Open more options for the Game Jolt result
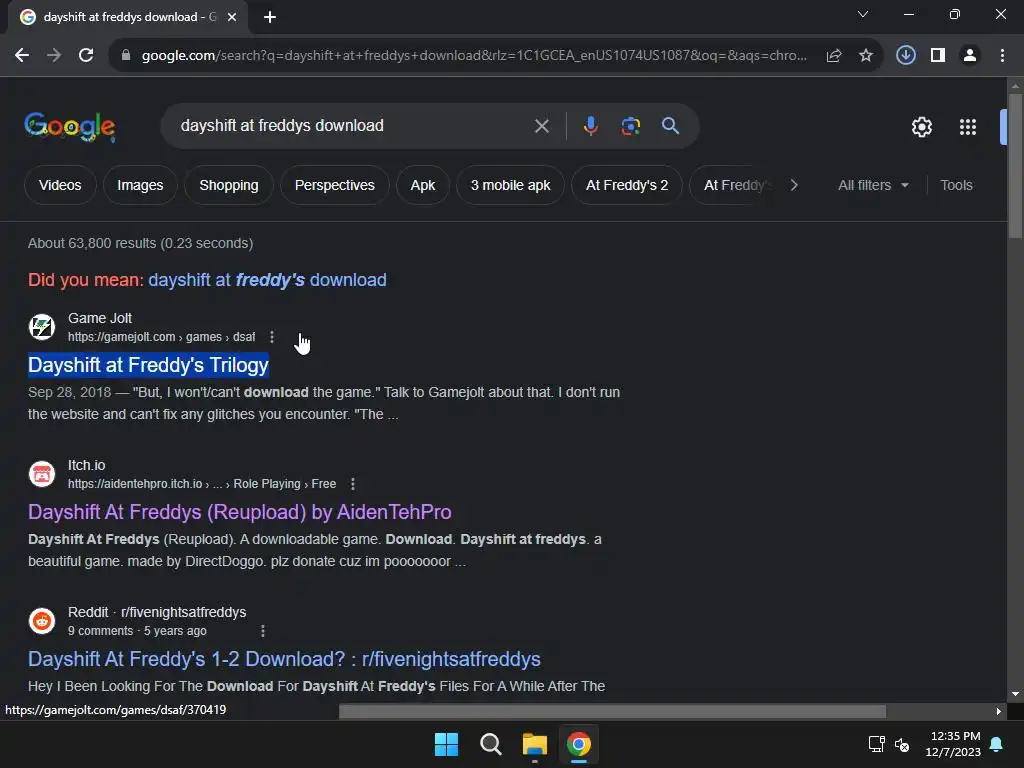The image size is (1024, 768). click(272, 337)
